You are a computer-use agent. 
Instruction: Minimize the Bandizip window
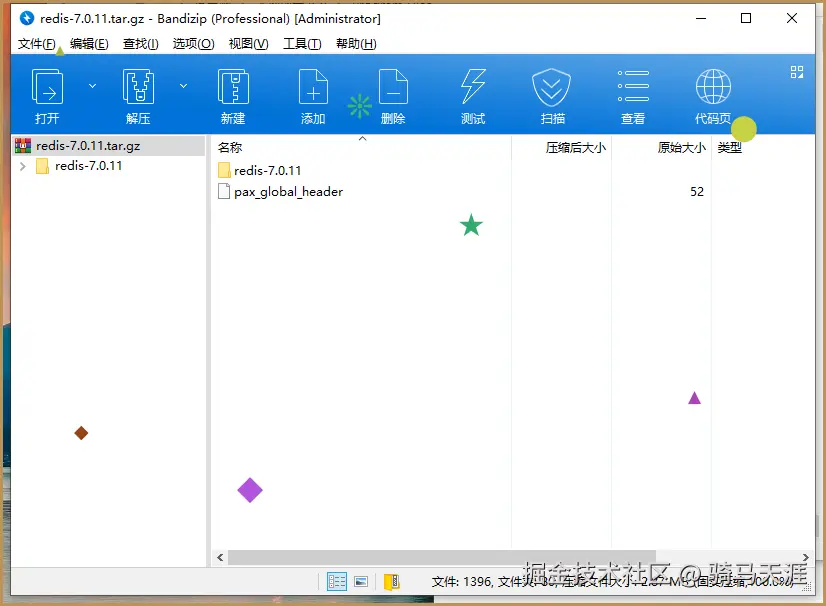pos(701,18)
